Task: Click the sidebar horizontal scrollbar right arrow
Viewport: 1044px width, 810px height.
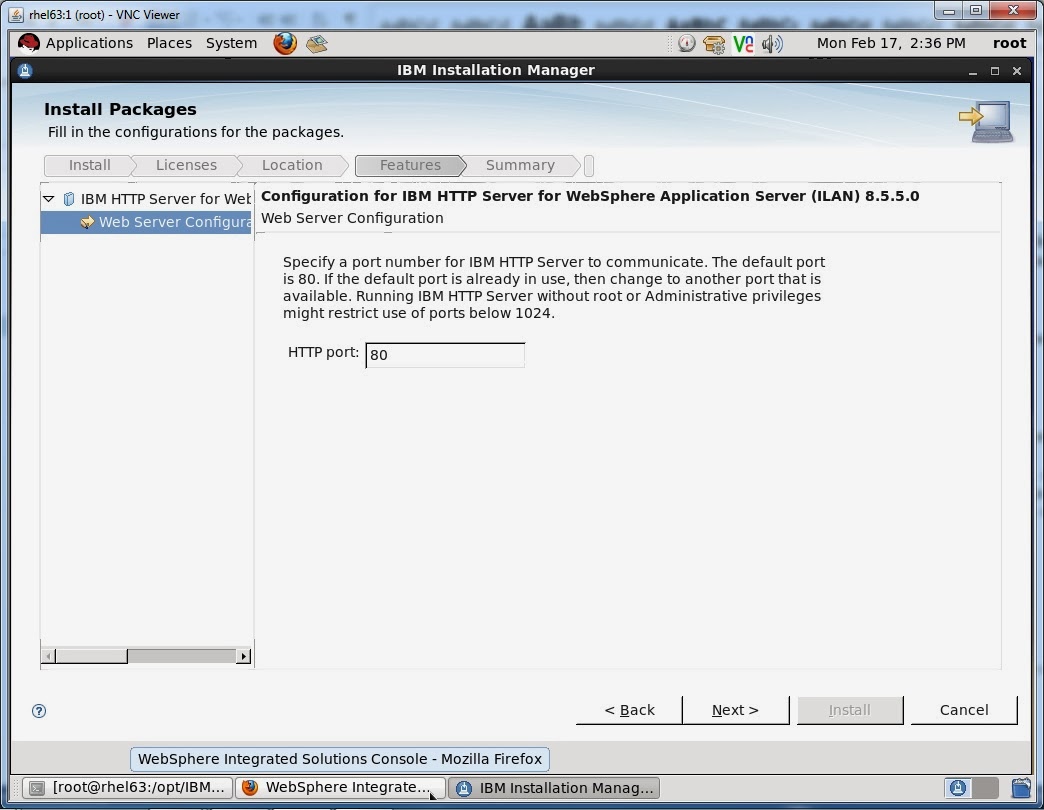Action: coord(244,655)
